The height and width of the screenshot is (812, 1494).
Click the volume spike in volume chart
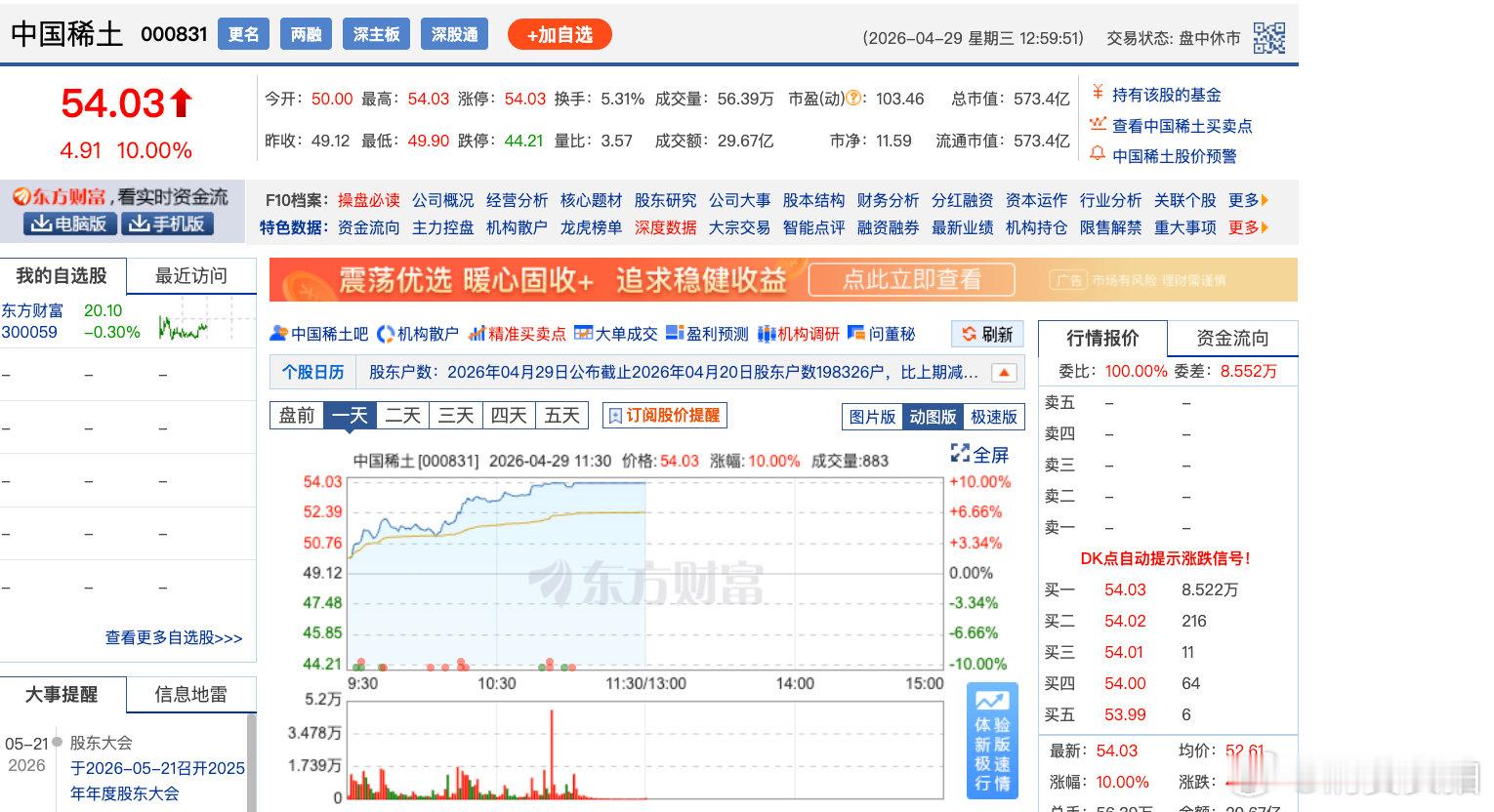click(x=552, y=753)
